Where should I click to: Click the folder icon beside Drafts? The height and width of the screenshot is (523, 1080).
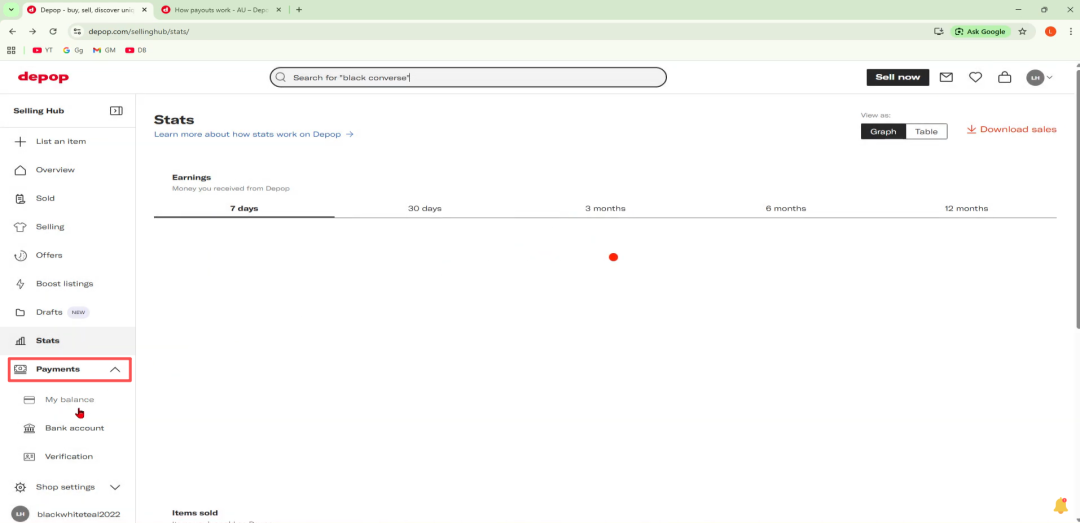(21, 312)
